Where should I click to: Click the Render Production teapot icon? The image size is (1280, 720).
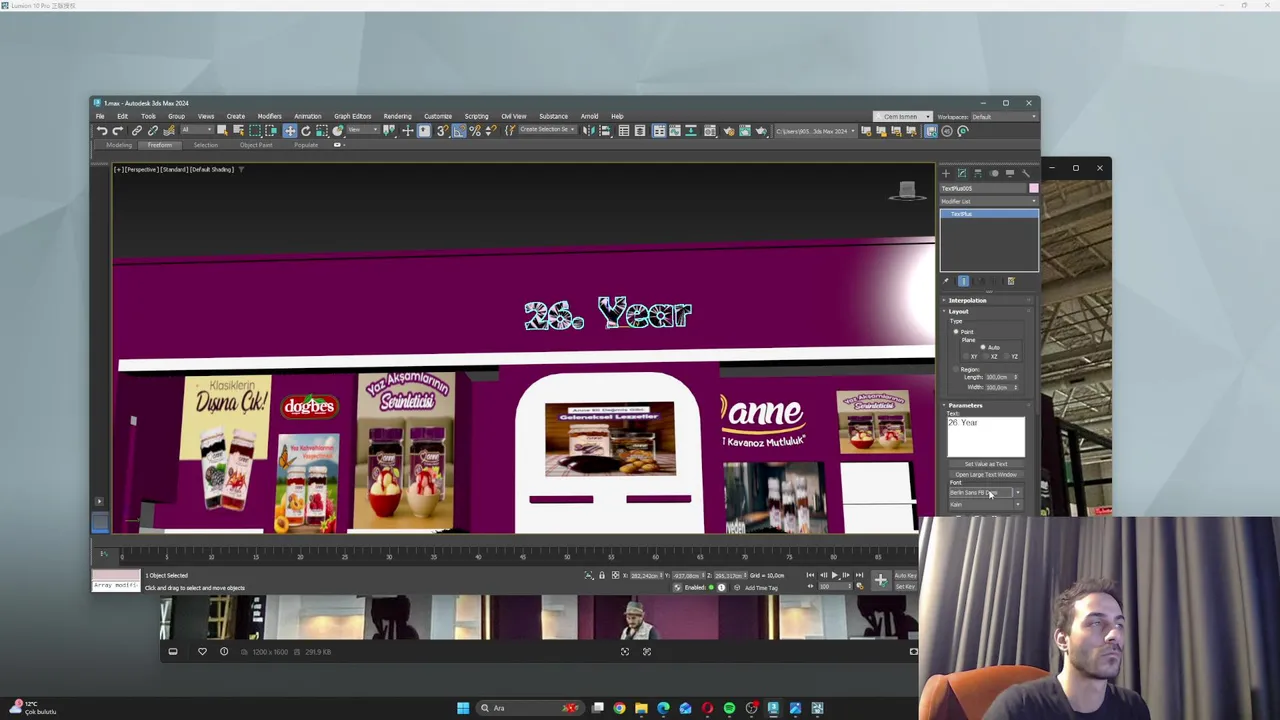pos(761,131)
